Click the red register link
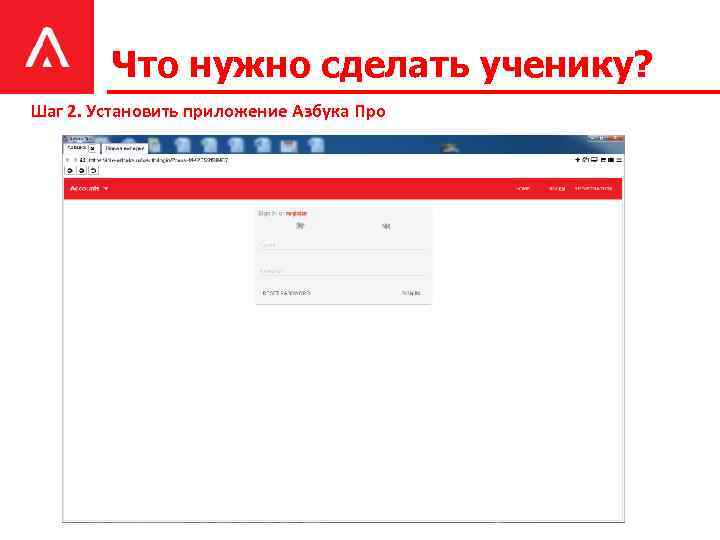Viewport: 720px width, 540px height. 296,213
